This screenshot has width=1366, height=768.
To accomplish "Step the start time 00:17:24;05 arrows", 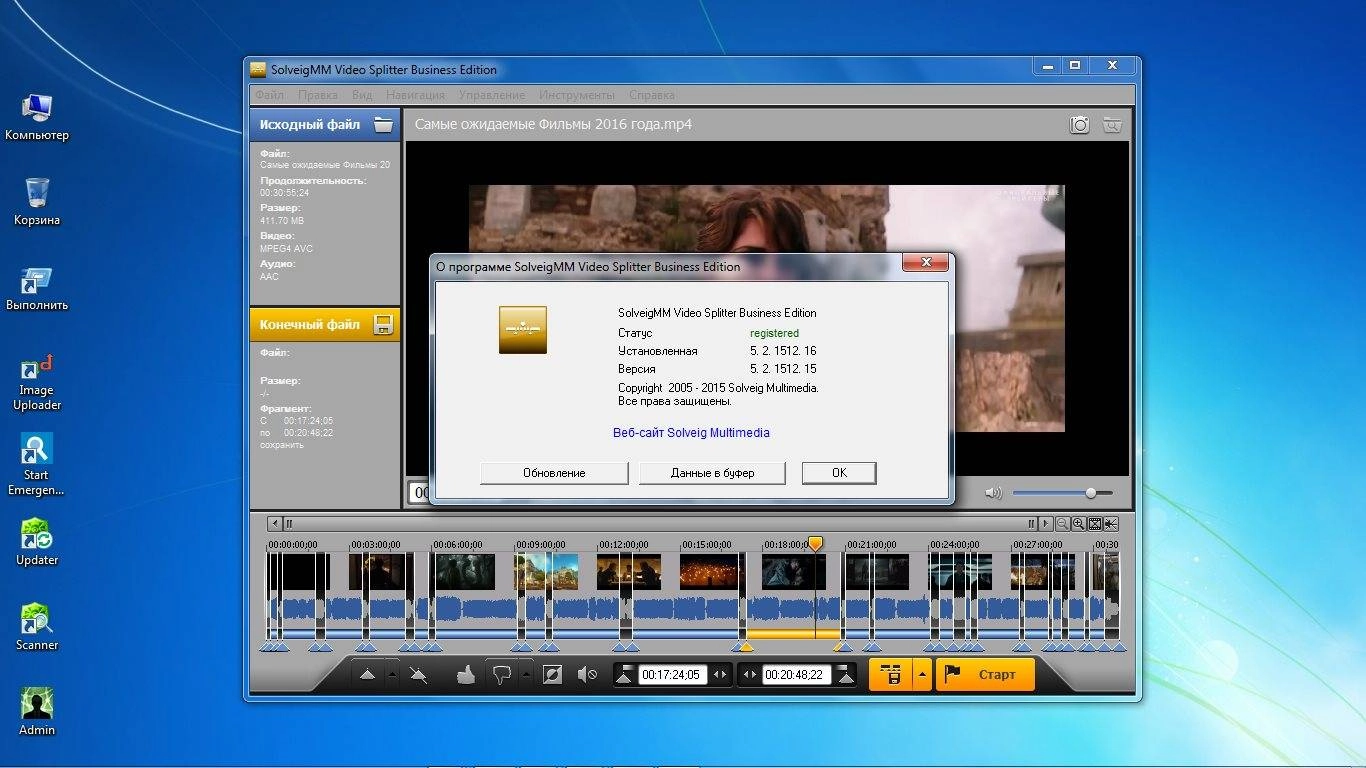I will pos(720,675).
